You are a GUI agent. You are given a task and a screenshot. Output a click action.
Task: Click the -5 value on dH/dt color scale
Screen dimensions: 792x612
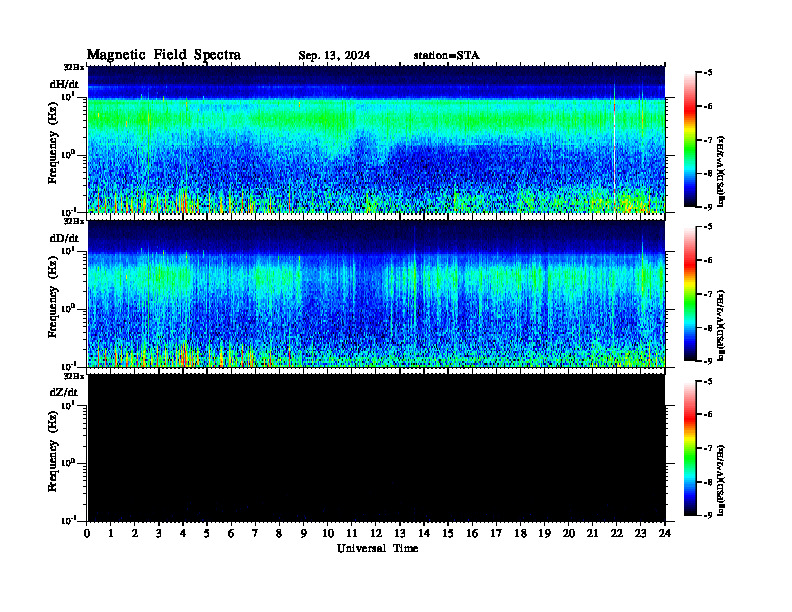click(708, 73)
